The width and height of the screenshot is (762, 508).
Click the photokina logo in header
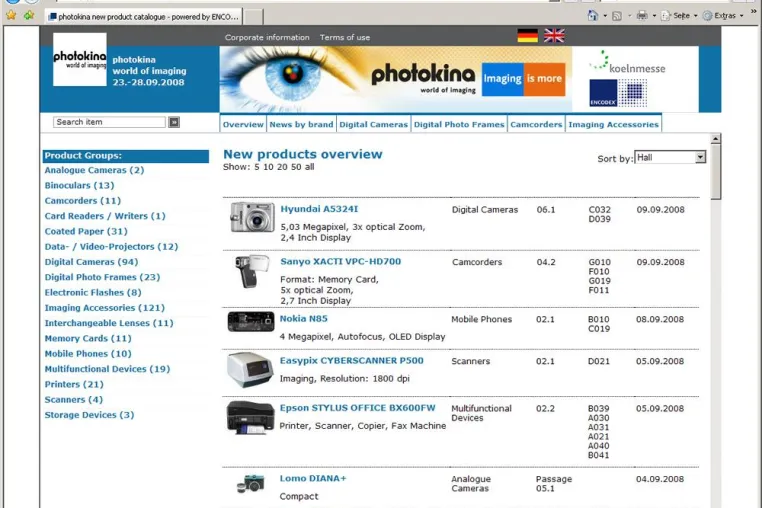(80, 59)
